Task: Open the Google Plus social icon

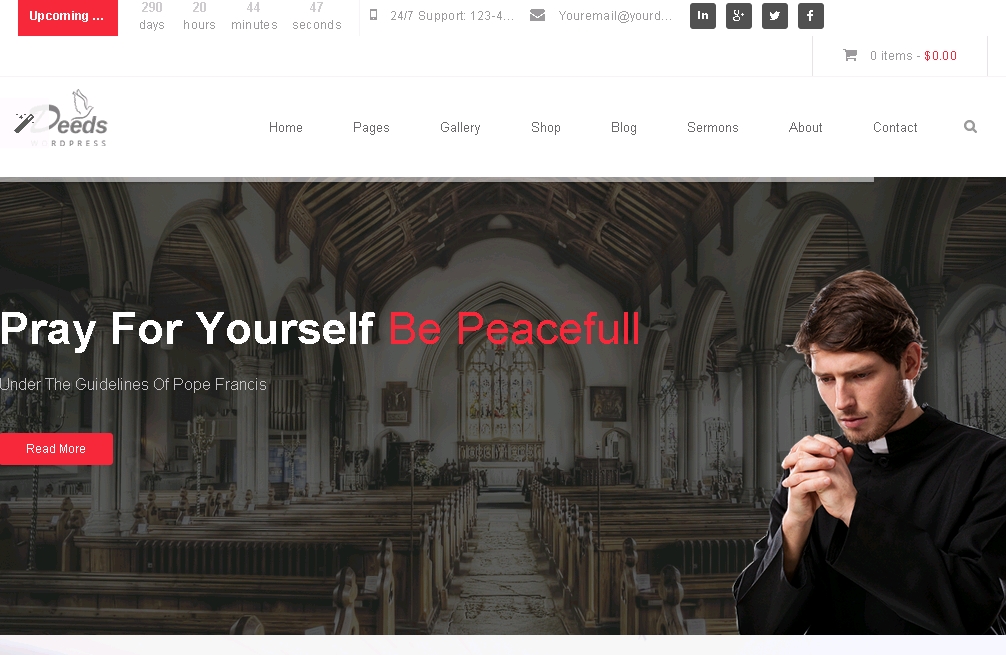Action: click(x=738, y=16)
